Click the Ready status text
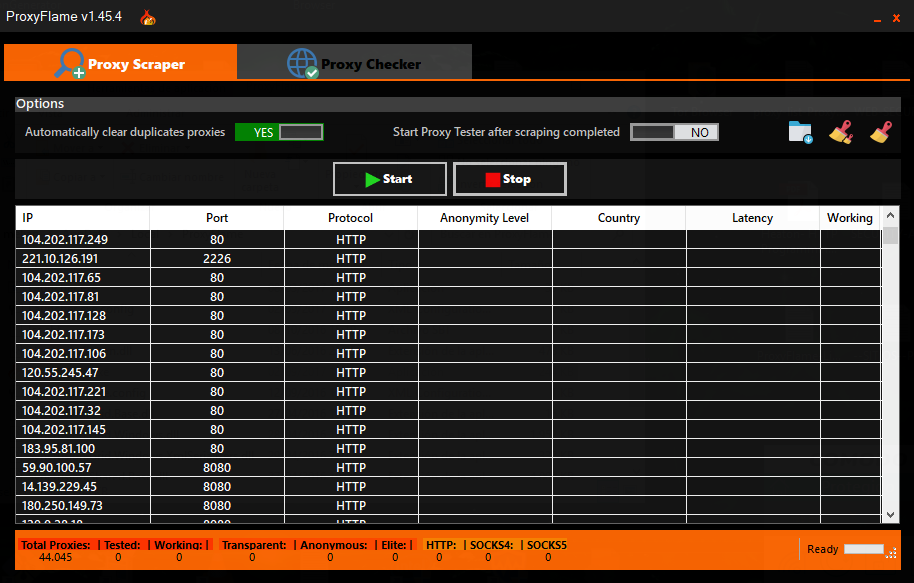This screenshot has width=914, height=583. click(x=822, y=549)
